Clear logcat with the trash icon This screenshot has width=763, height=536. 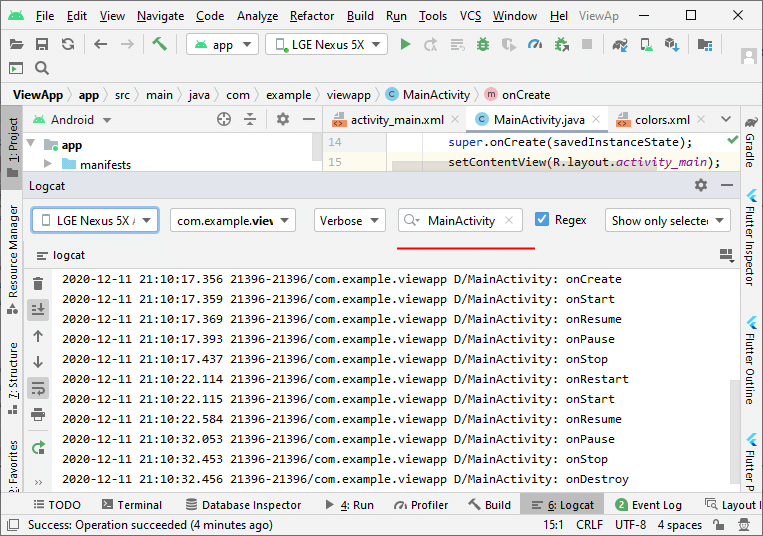[38, 284]
